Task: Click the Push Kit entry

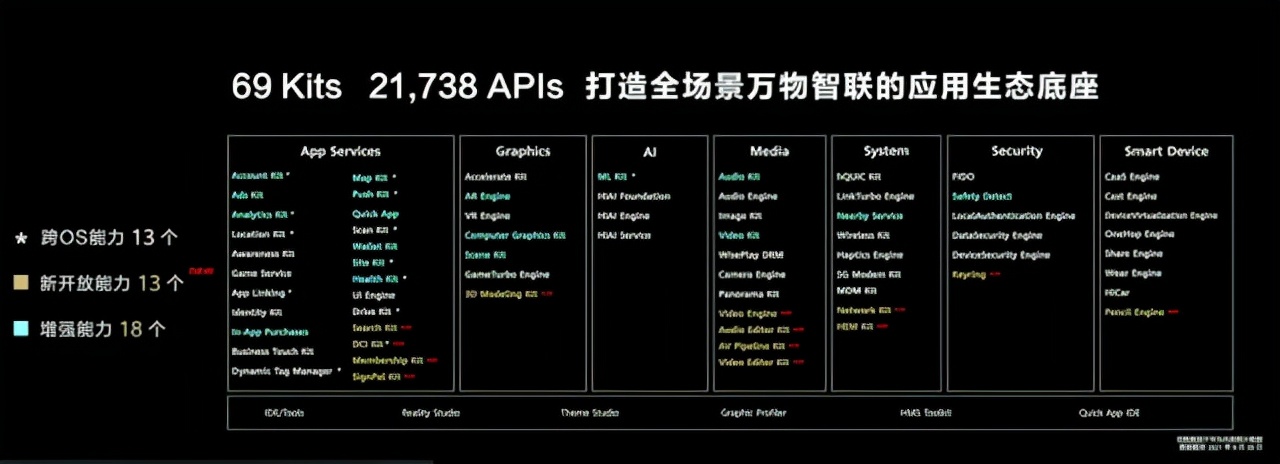Action: [x=370, y=195]
